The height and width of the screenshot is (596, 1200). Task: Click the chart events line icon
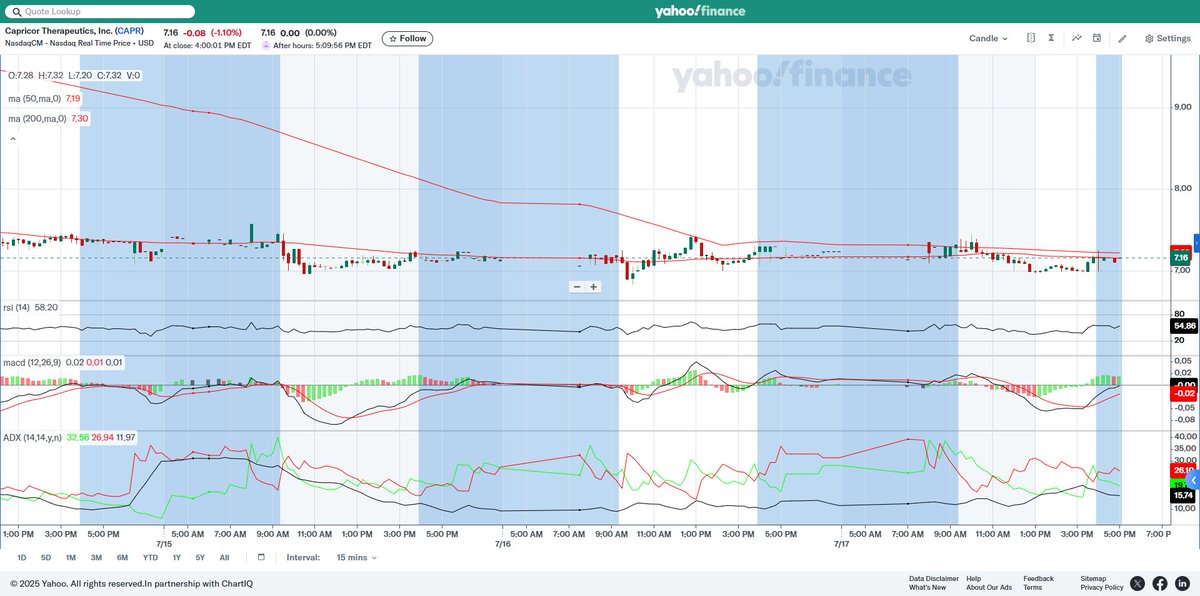click(1077, 38)
